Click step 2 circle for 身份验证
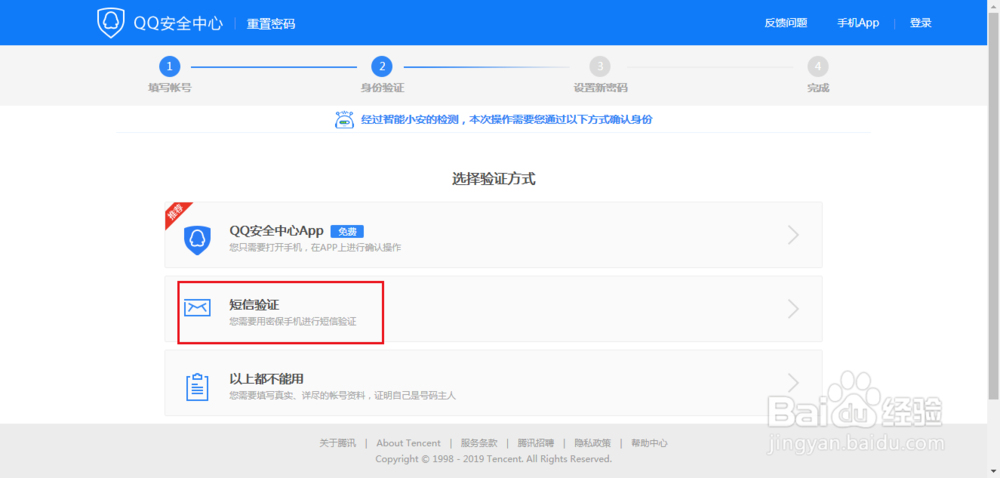This screenshot has height=478, width=1000. [381, 66]
